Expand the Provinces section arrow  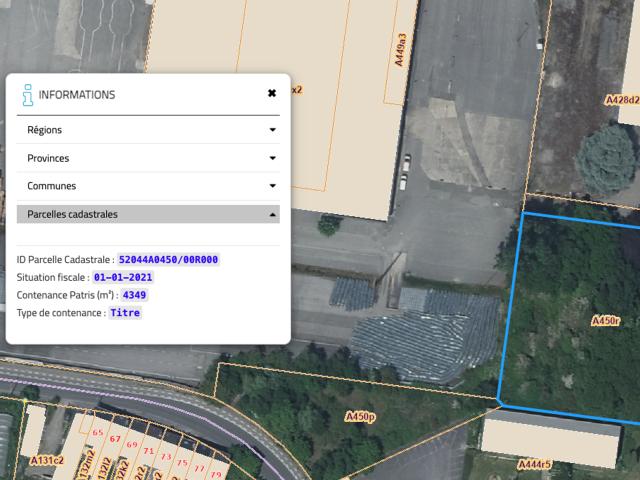[272, 158]
